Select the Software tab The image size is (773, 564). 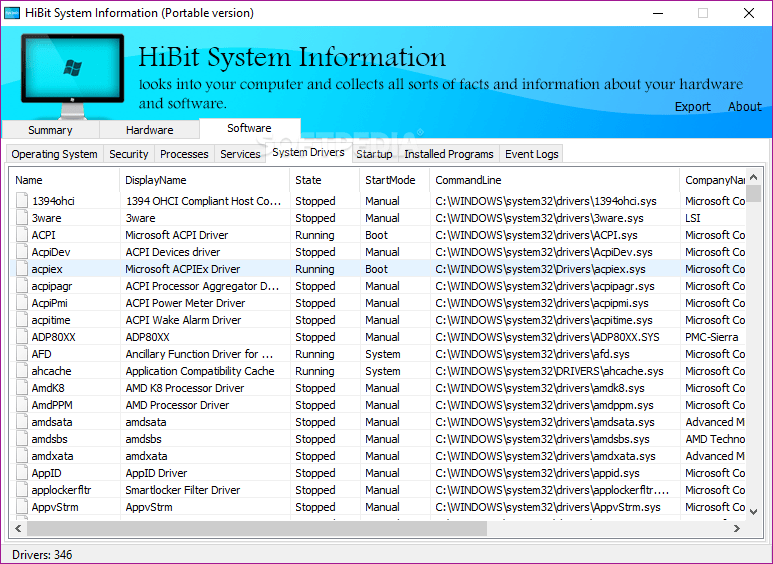pos(249,128)
